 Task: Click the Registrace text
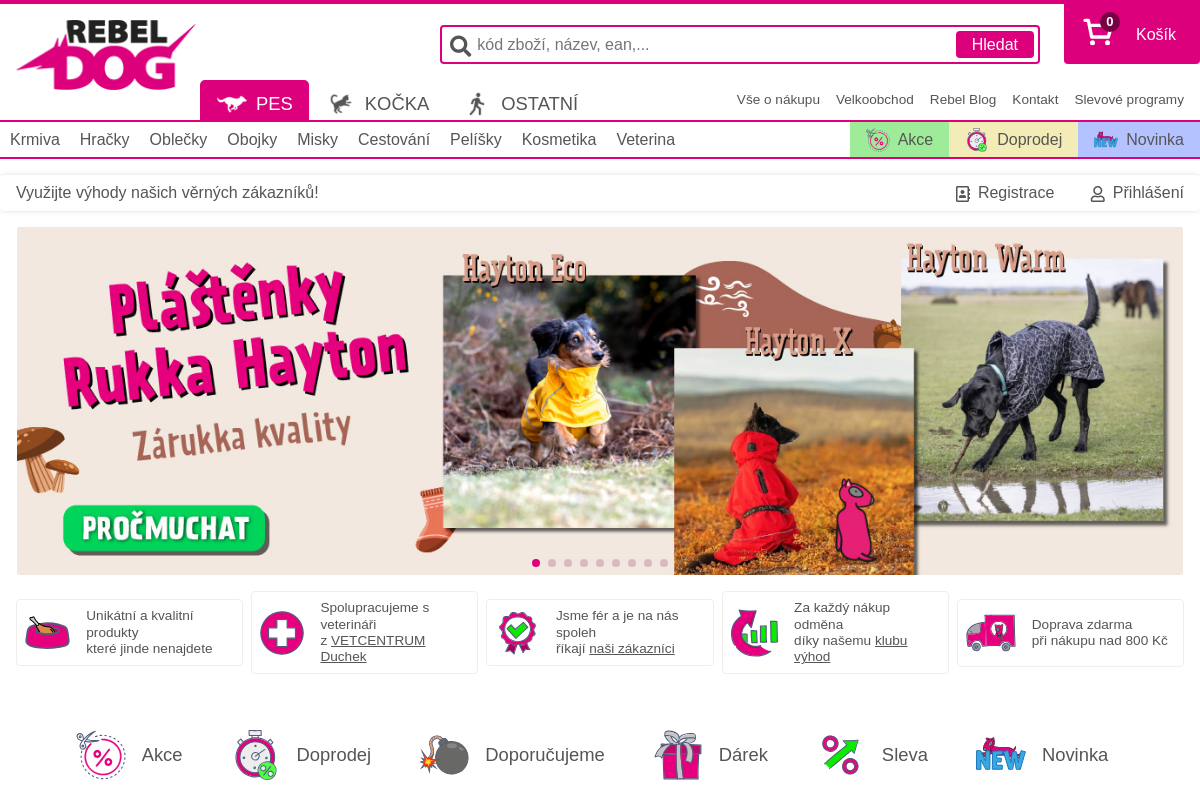click(x=1016, y=193)
